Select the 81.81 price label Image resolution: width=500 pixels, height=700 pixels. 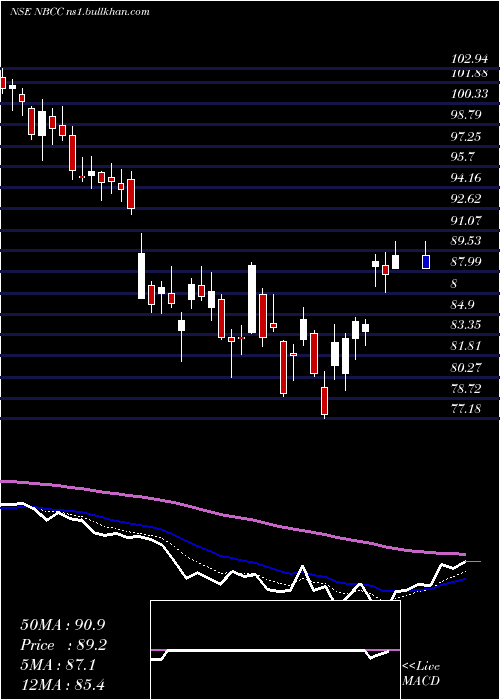(467, 346)
